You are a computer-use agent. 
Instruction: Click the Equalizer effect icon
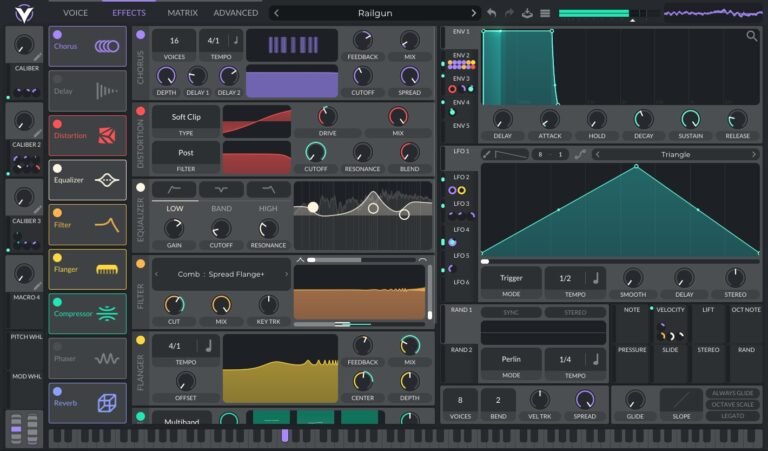click(107, 180)
